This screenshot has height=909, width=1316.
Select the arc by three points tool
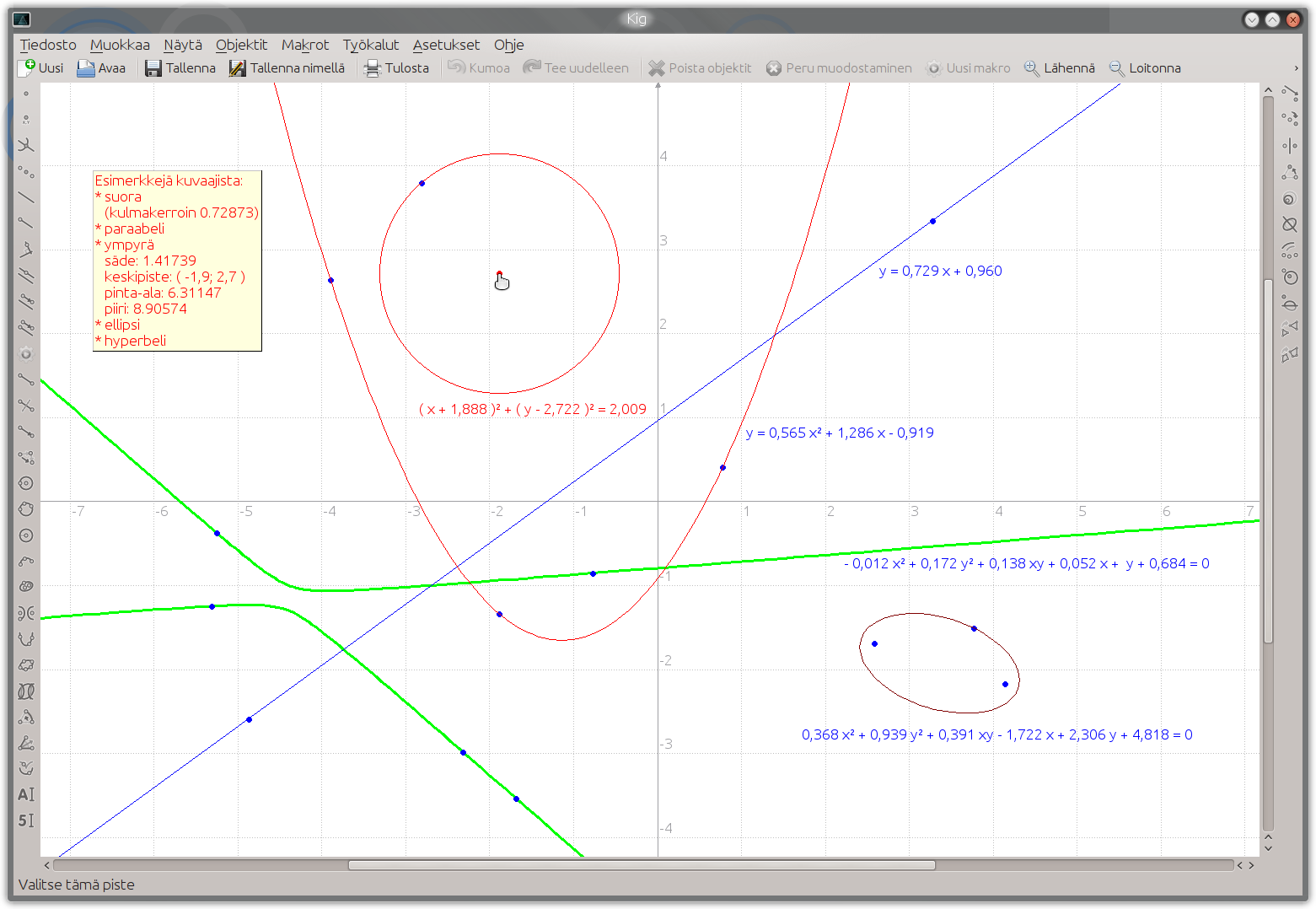[26, 562]
